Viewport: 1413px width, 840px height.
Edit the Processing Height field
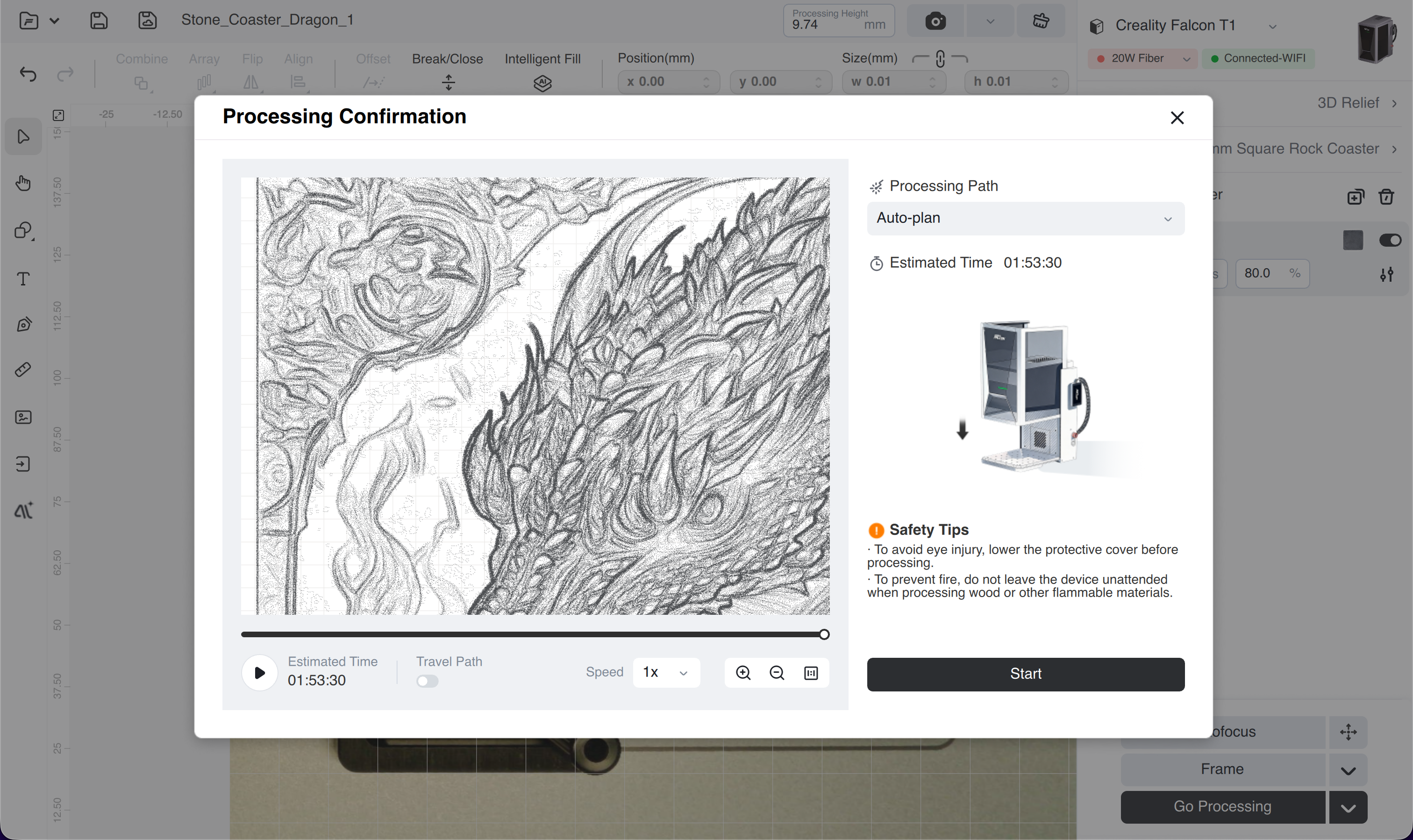click(x=838, y=21)
